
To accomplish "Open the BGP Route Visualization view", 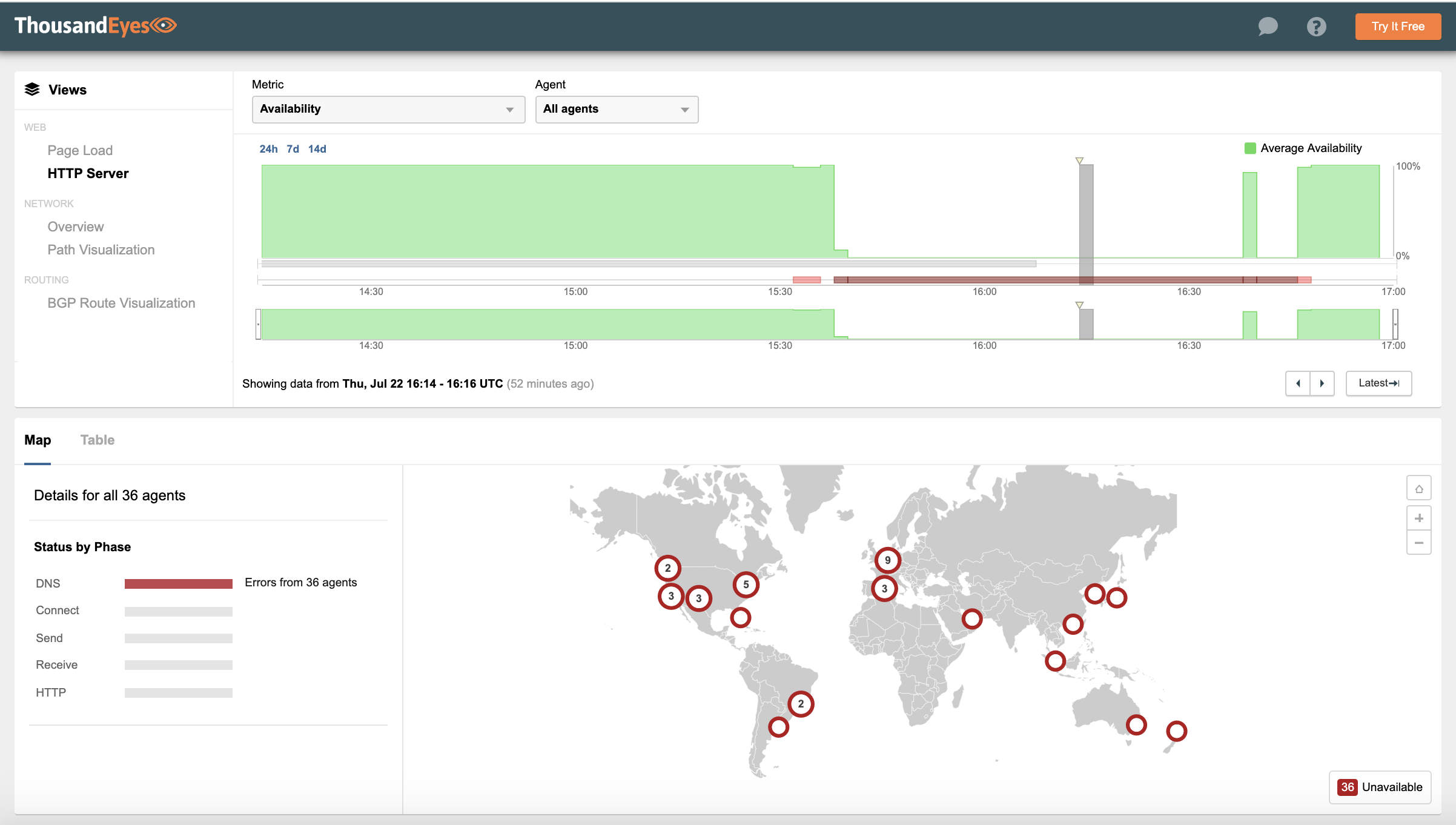I will point(121,303).
